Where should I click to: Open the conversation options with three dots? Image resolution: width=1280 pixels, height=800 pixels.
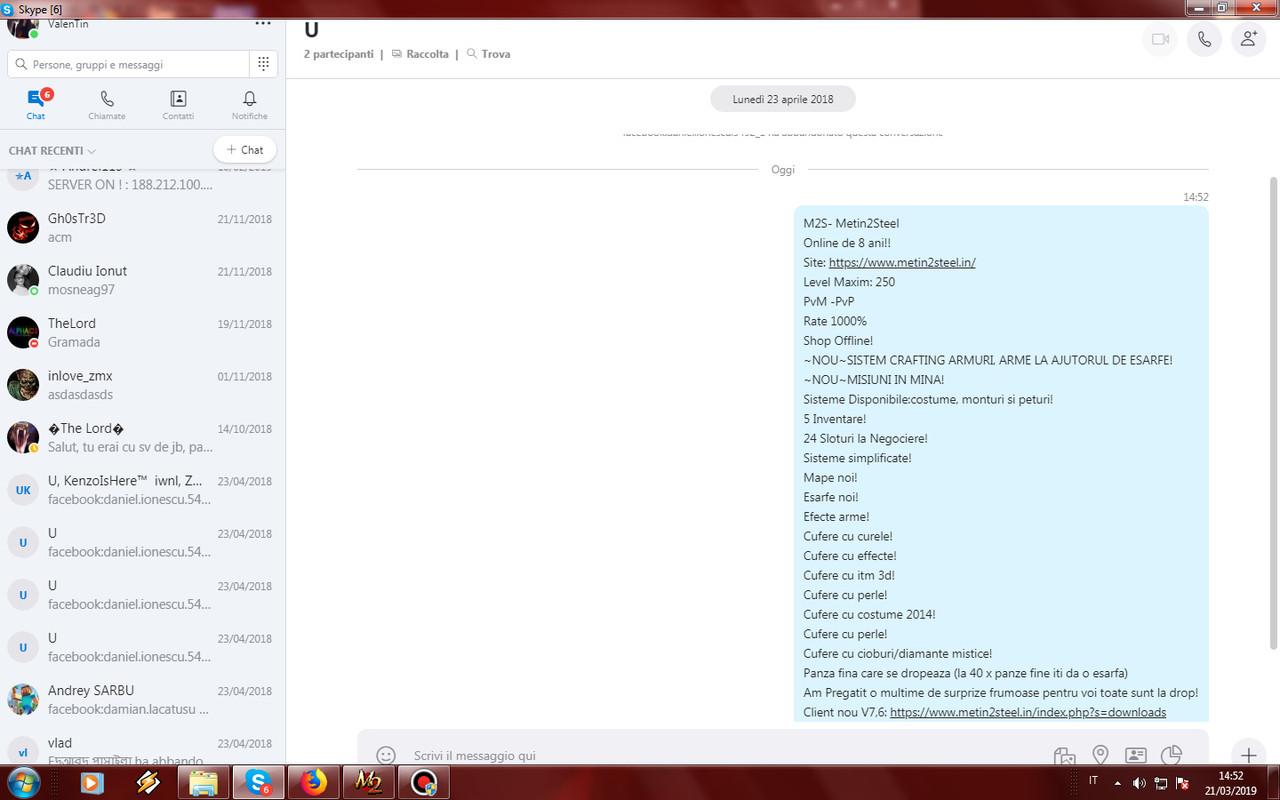pyautogui.click(x=263, y=22)
